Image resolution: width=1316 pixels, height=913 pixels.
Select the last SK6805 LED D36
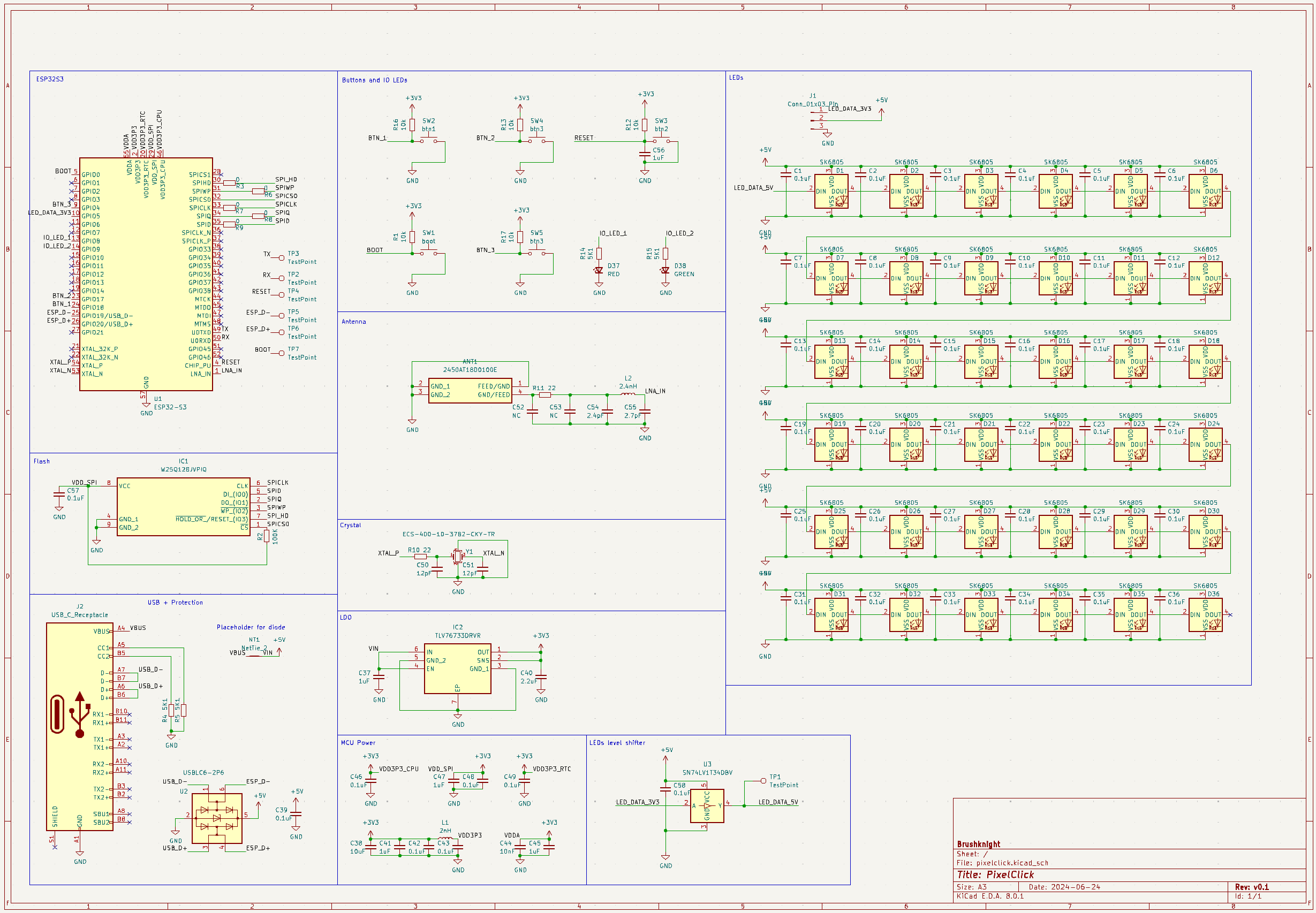tap(1205, 615)
